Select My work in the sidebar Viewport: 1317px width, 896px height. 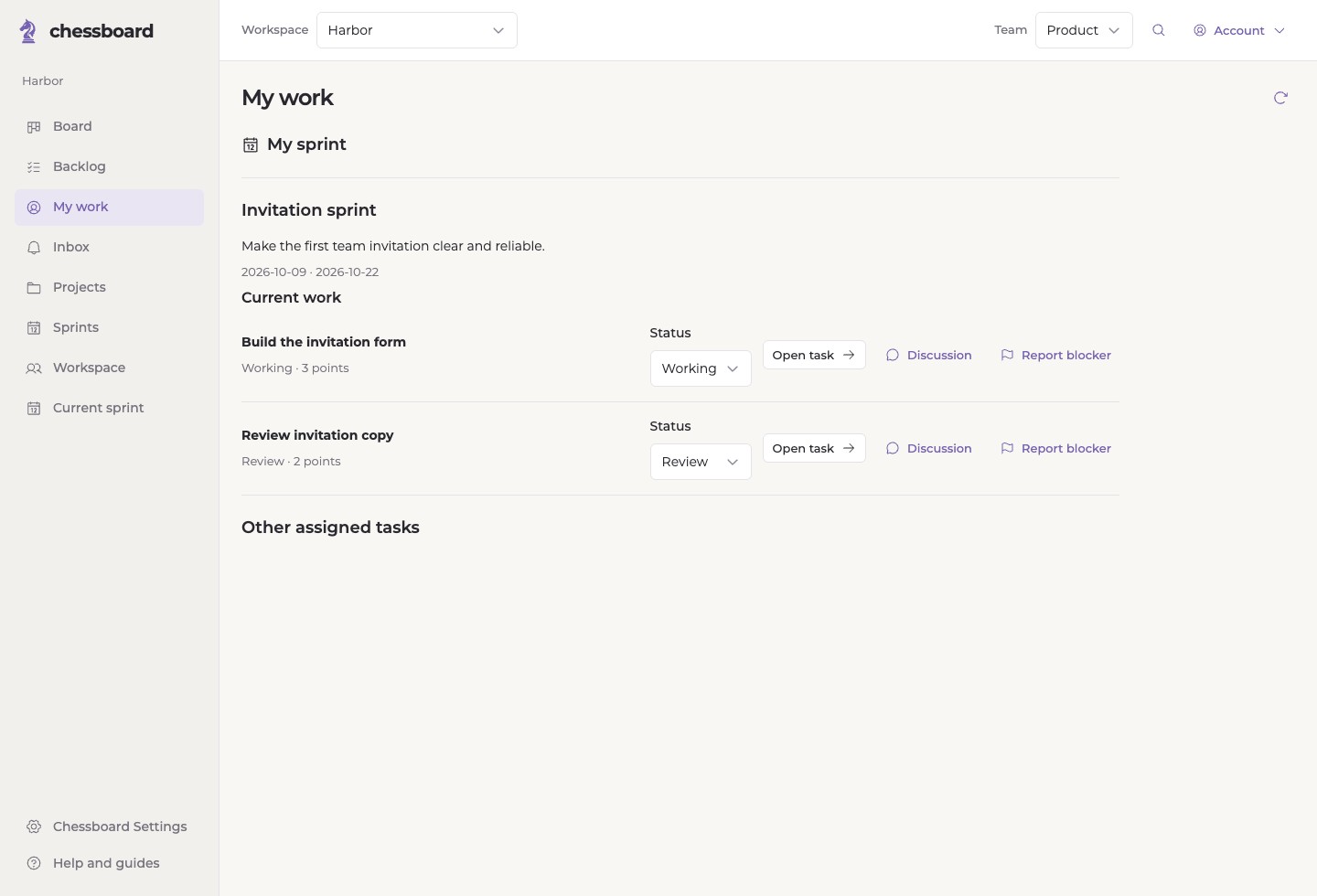point(109,208)
